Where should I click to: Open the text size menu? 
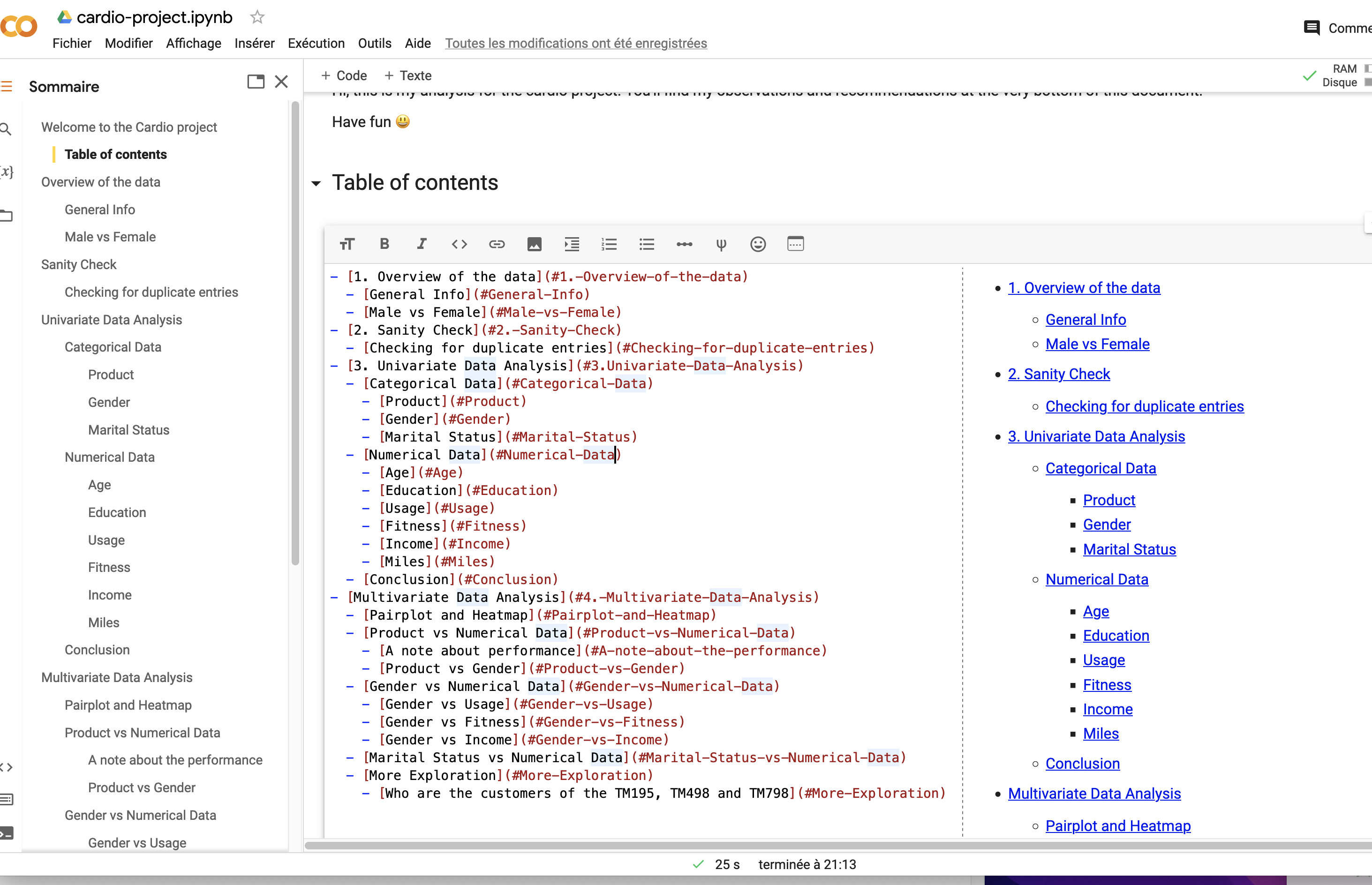click(347, 244)
